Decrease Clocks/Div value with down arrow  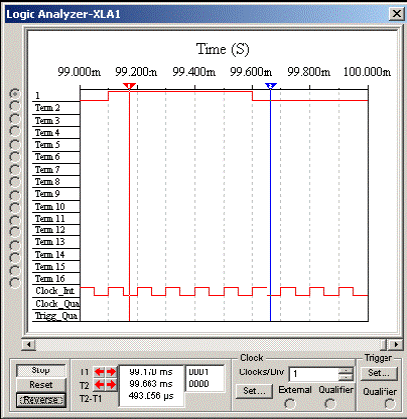pos(346,377)
